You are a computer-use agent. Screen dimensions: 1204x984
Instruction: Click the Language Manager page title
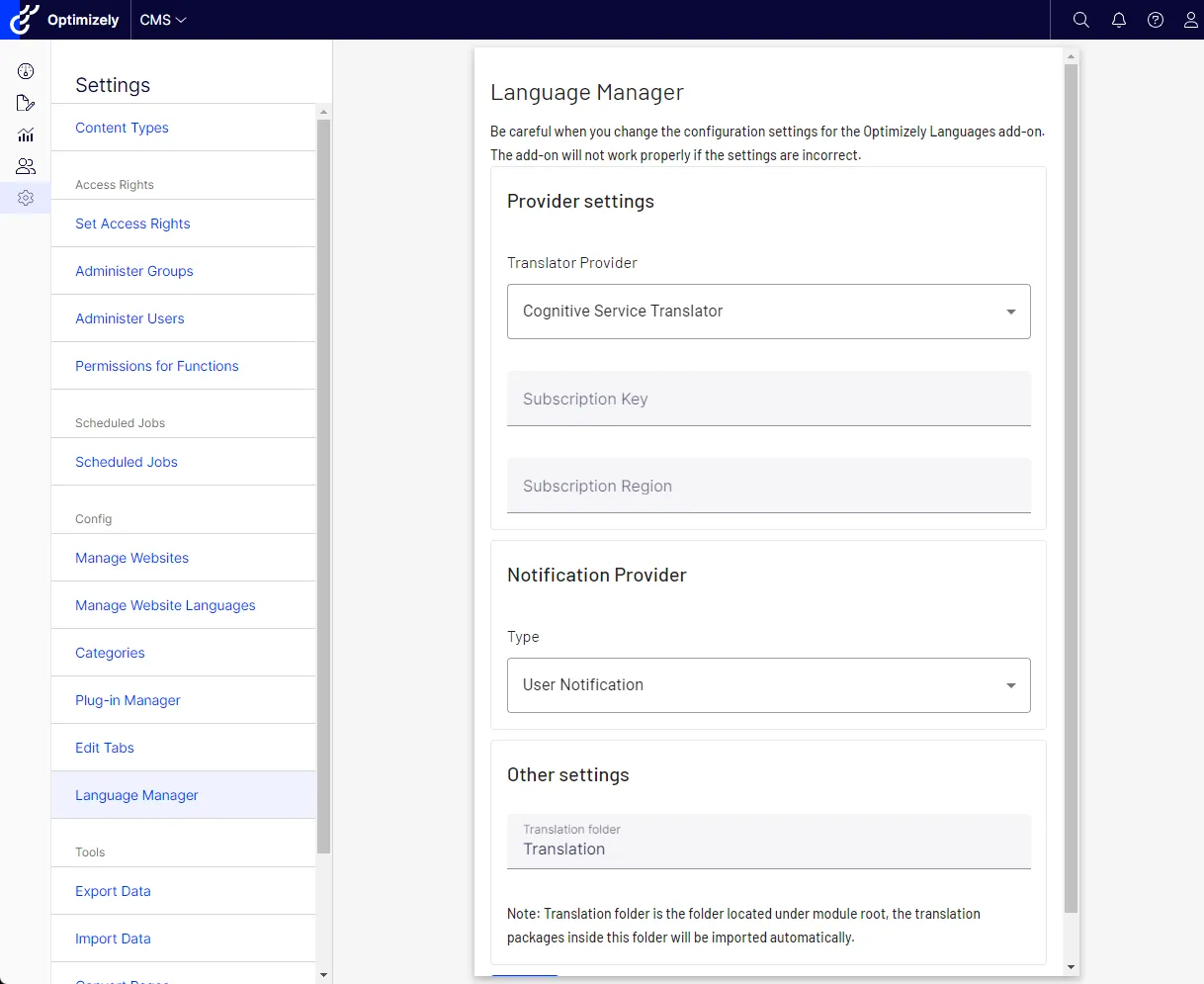[x=587, y=93]
